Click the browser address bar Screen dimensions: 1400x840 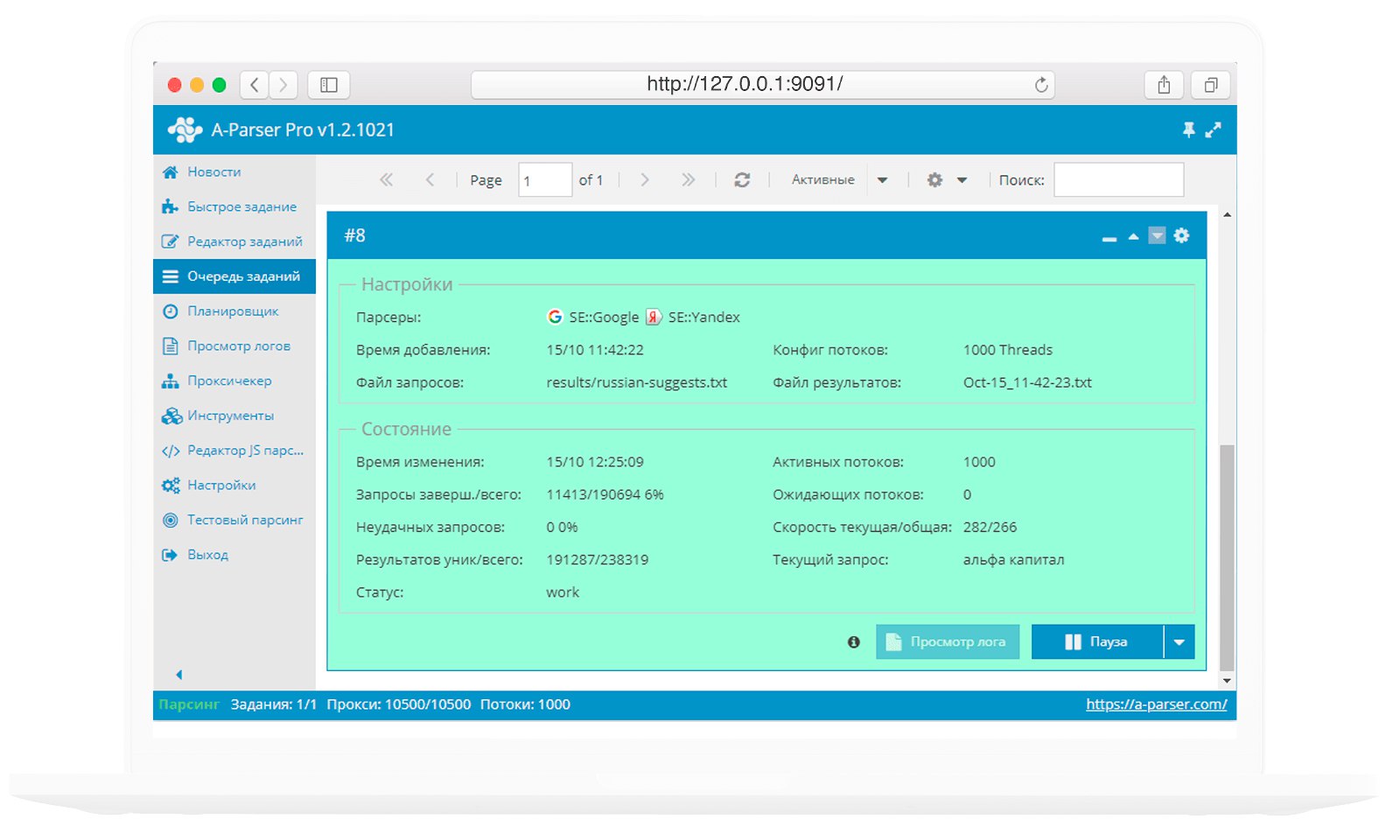pyautogui.click(x=762, y=85)
